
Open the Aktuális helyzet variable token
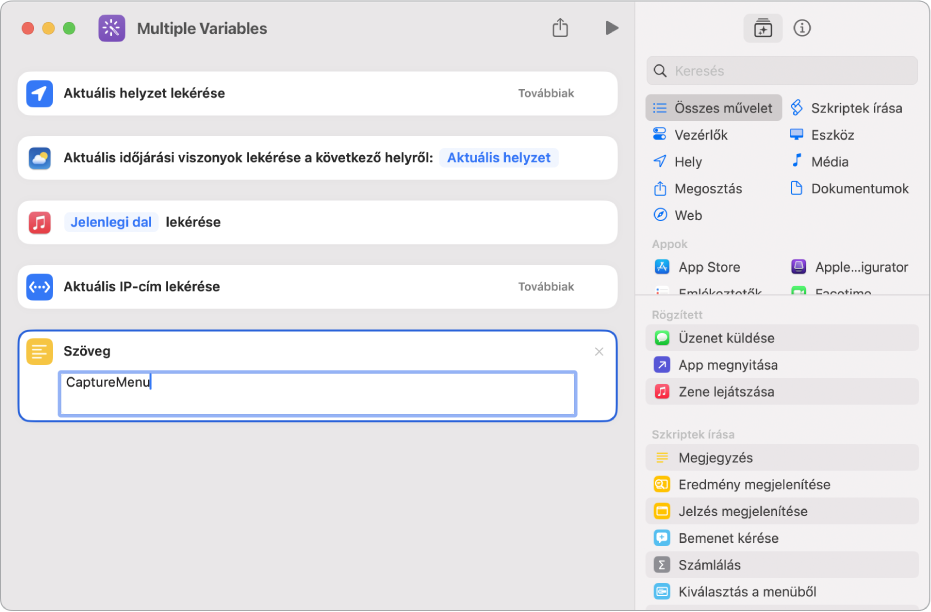pyautogui.click(x=498, y=158)
